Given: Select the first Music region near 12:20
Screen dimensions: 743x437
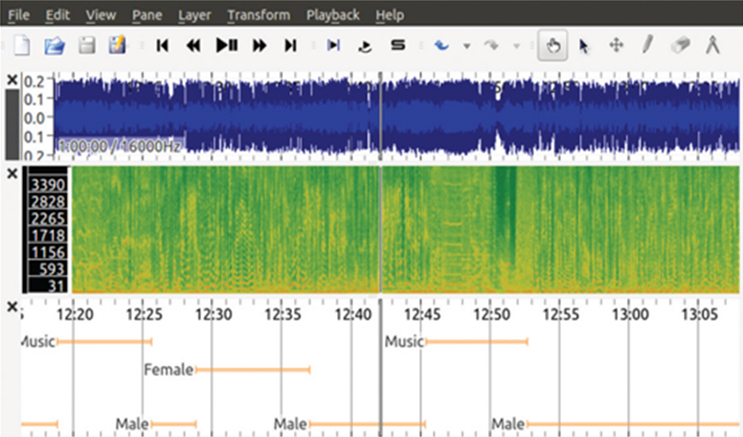Looking at the screenshot, I should point(104,341).
